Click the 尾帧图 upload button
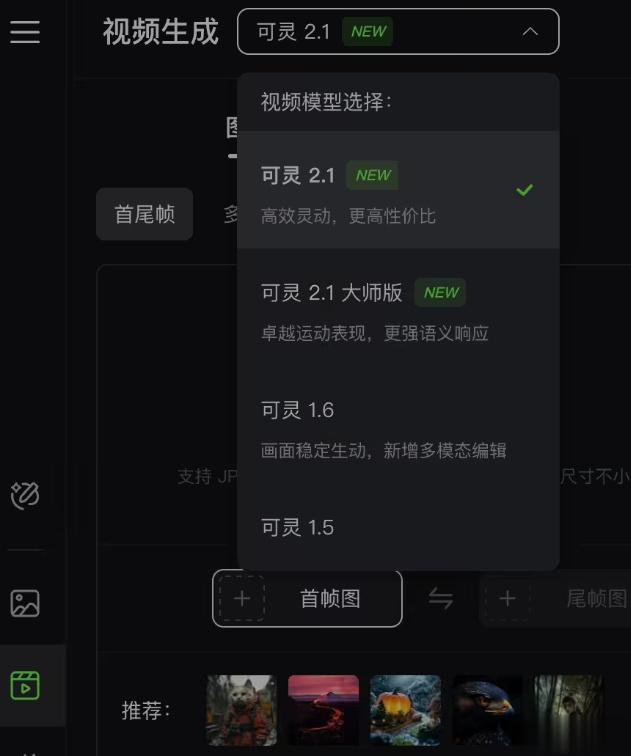 click(555, 599)
